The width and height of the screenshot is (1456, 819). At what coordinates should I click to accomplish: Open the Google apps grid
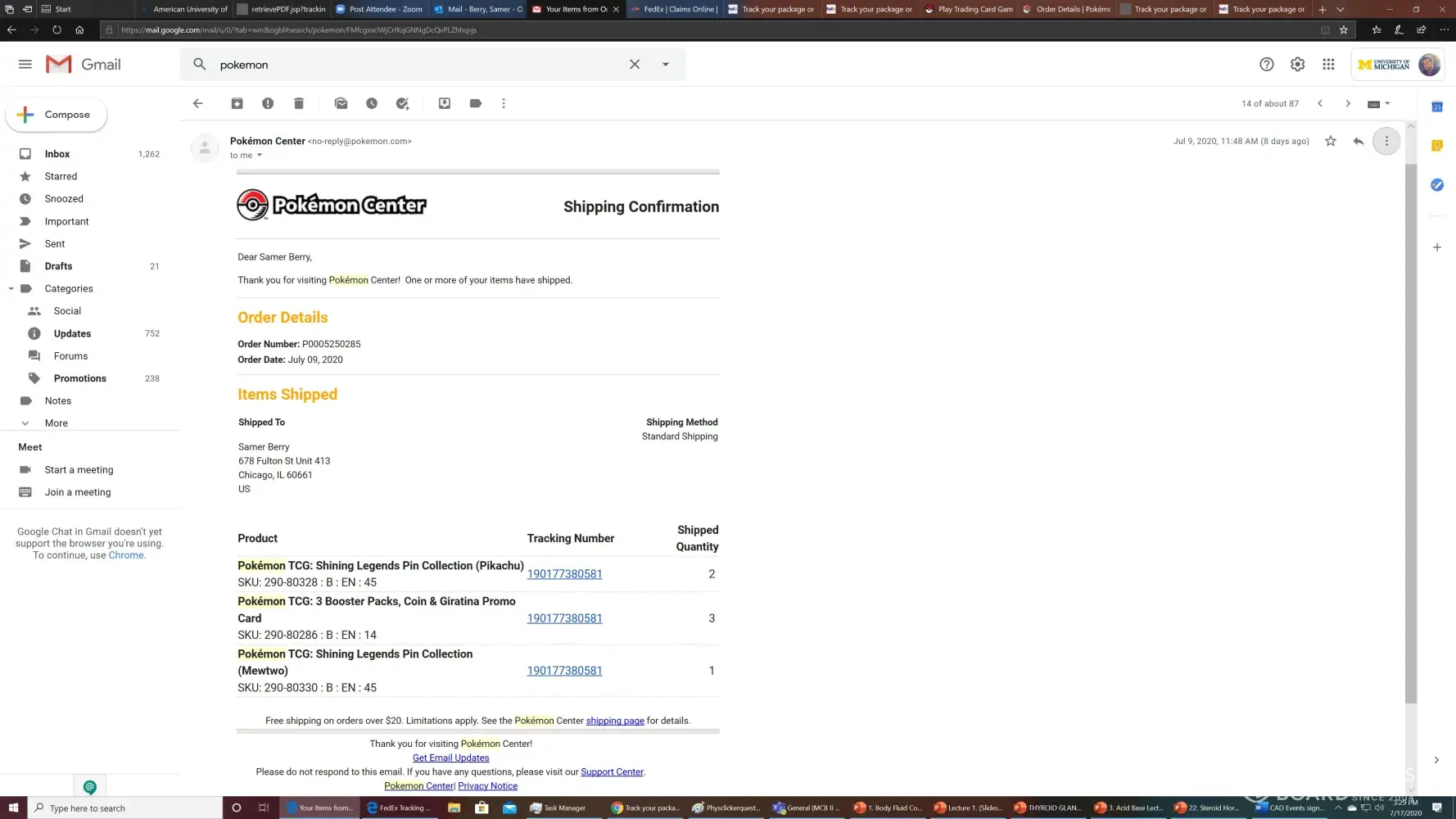click(1328, 64)
